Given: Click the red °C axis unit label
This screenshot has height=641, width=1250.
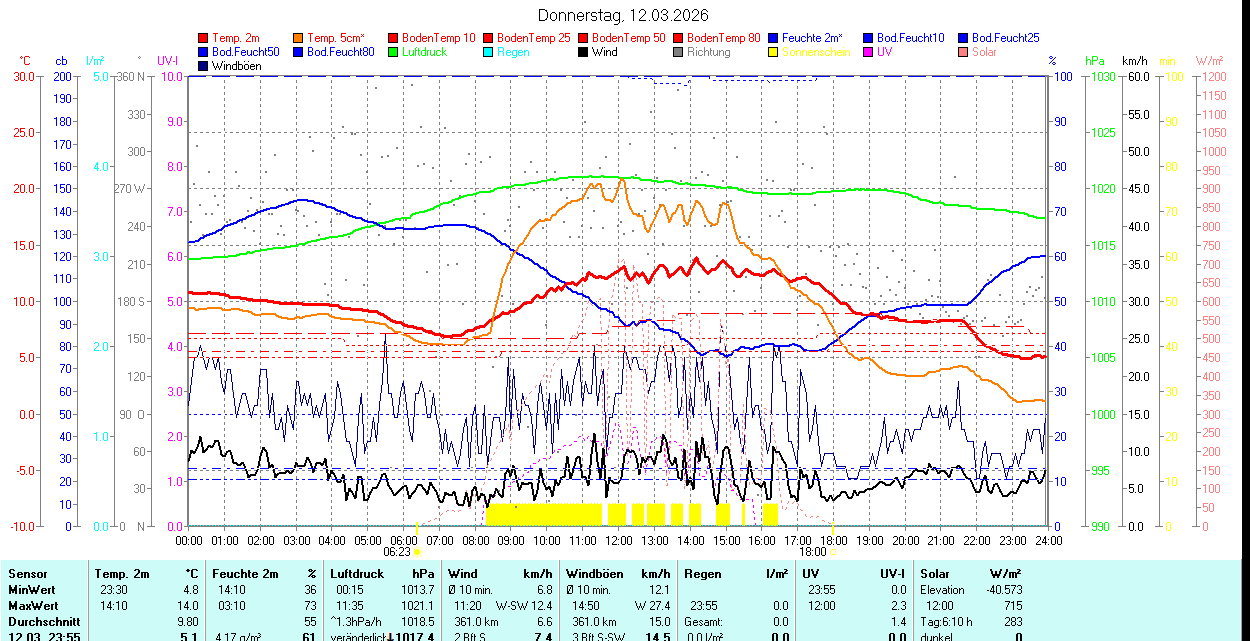Looking at the screenshot, I should coord(25,61).
